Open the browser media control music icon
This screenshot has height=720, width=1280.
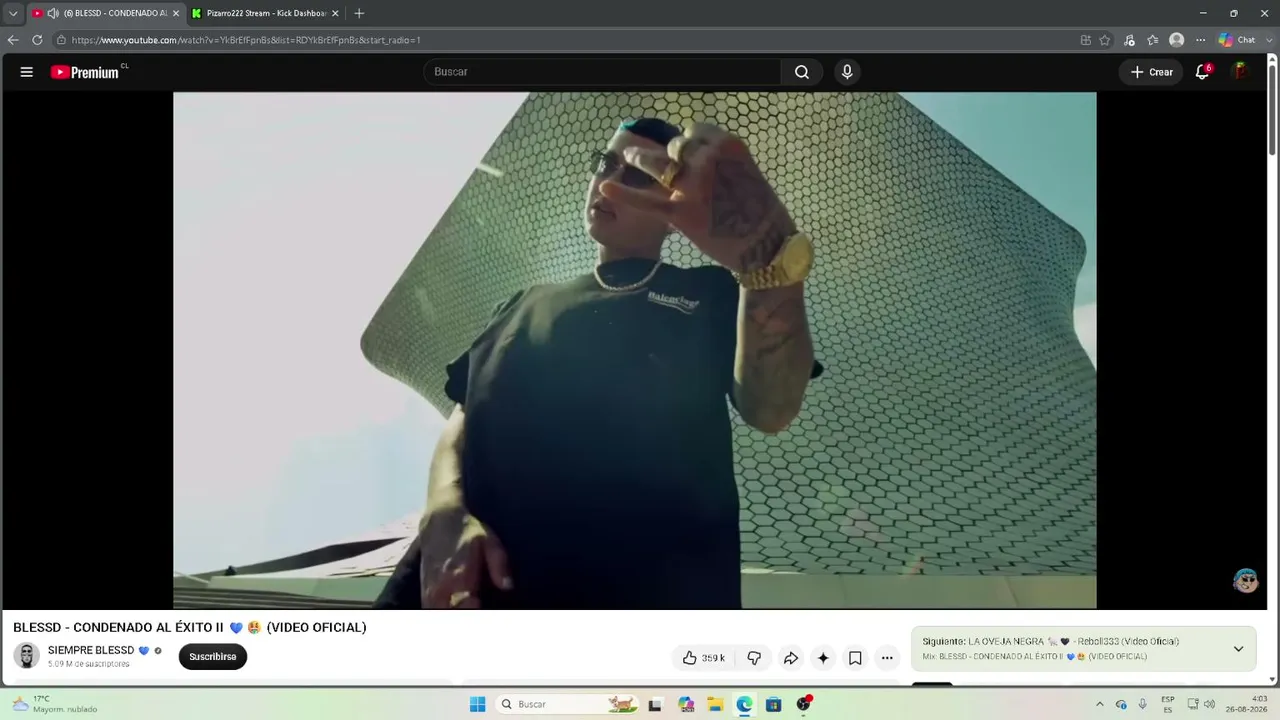pyautogui.click(x=1129, y=40)
